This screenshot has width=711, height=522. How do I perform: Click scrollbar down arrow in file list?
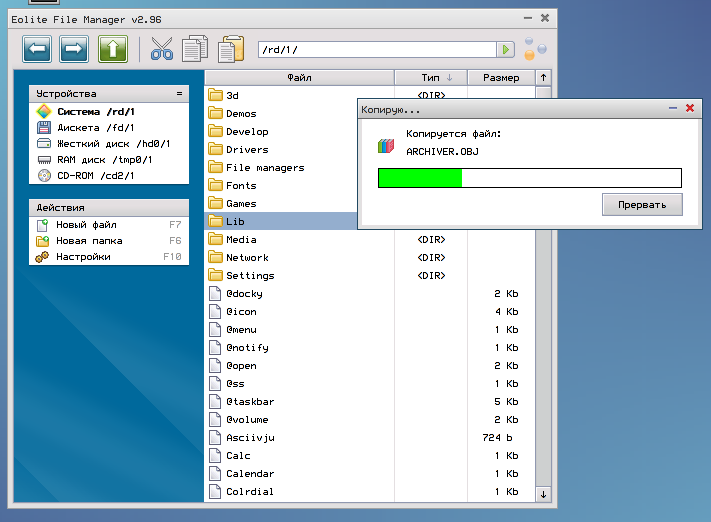click(543, 493)
